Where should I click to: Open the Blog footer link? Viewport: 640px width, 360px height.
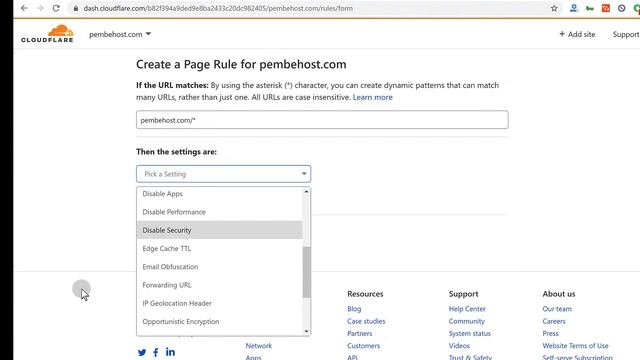tap(354, 309)
